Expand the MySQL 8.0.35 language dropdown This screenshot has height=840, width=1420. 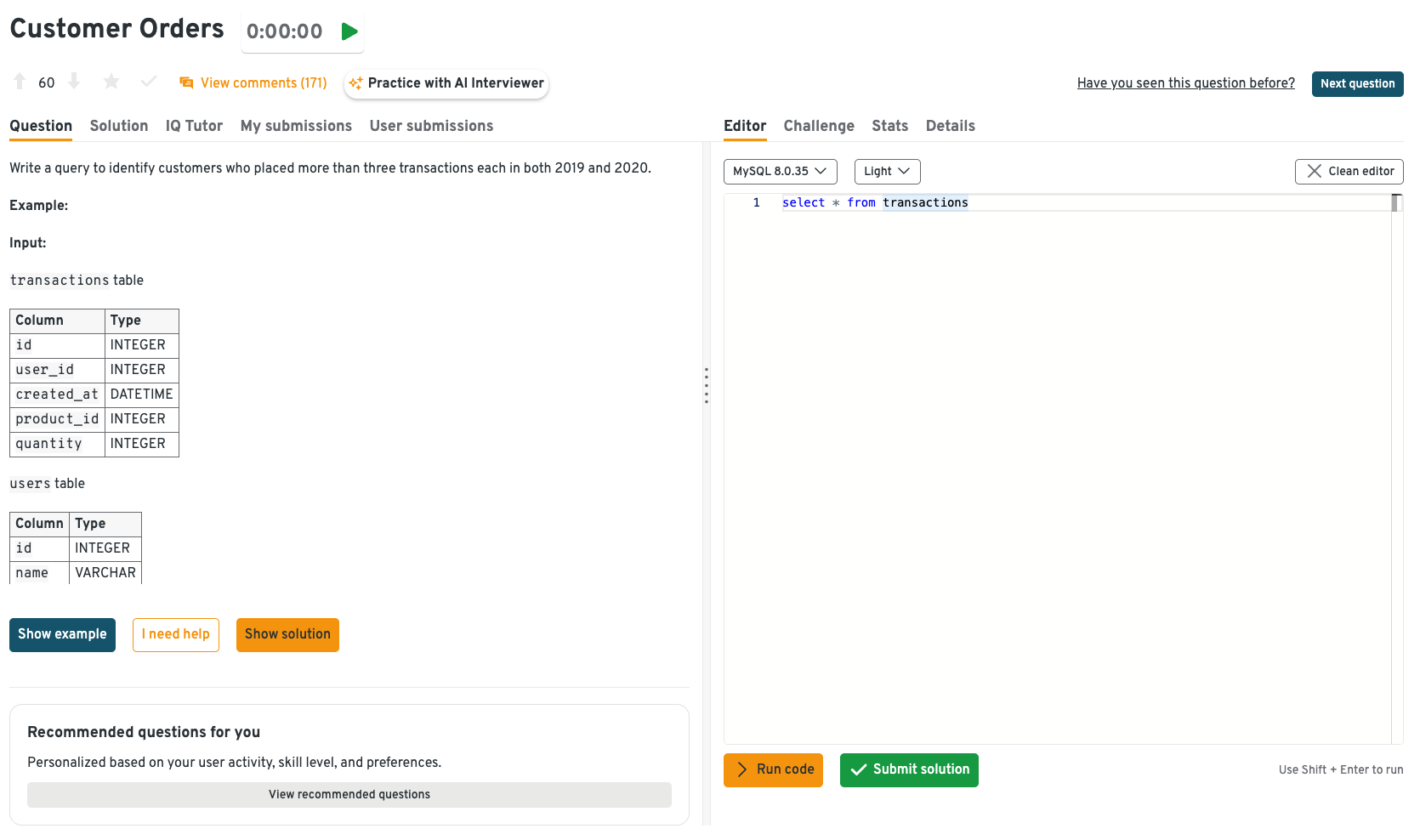[780, 172]
